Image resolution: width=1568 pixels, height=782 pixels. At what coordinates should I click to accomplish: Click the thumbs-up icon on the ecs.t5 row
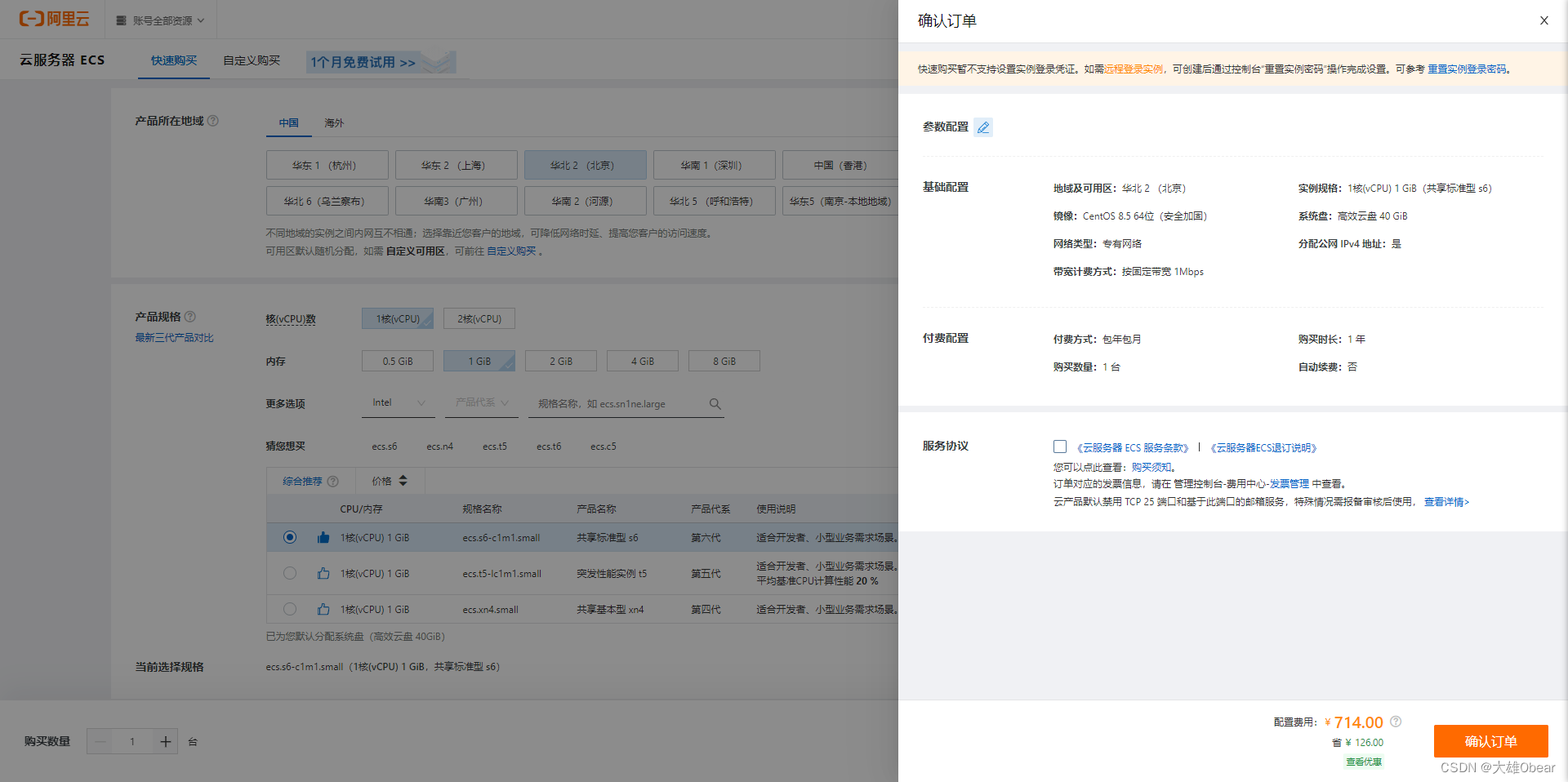click(323, 573)
